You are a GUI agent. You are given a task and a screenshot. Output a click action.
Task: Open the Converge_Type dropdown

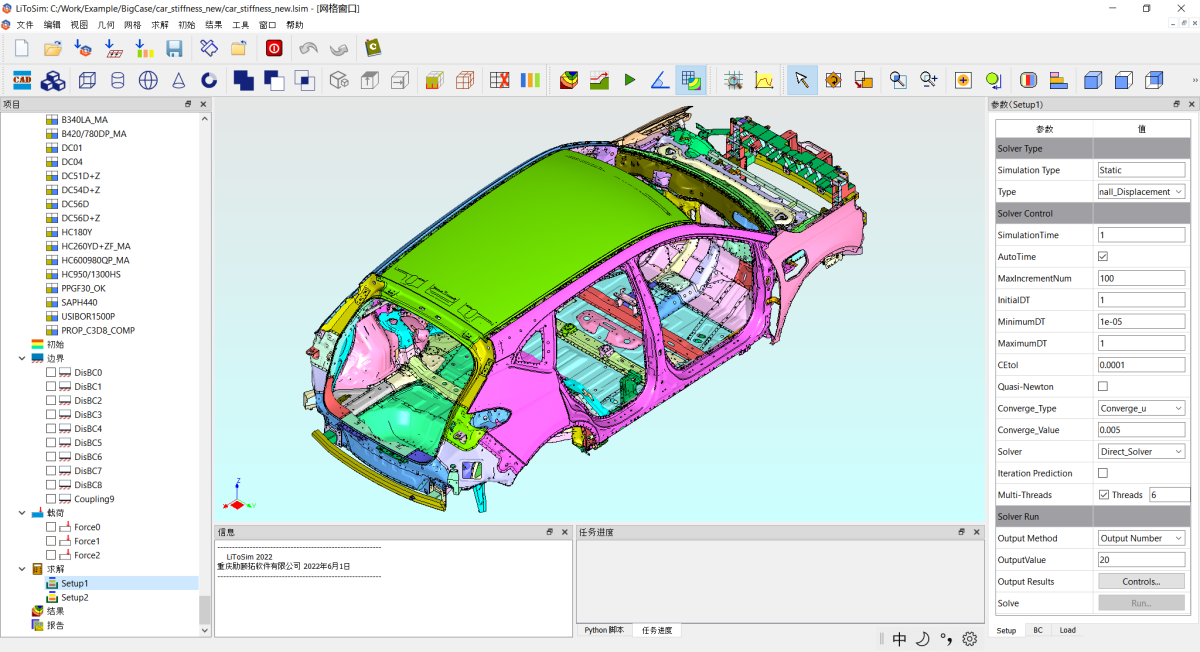point(1141,408)
